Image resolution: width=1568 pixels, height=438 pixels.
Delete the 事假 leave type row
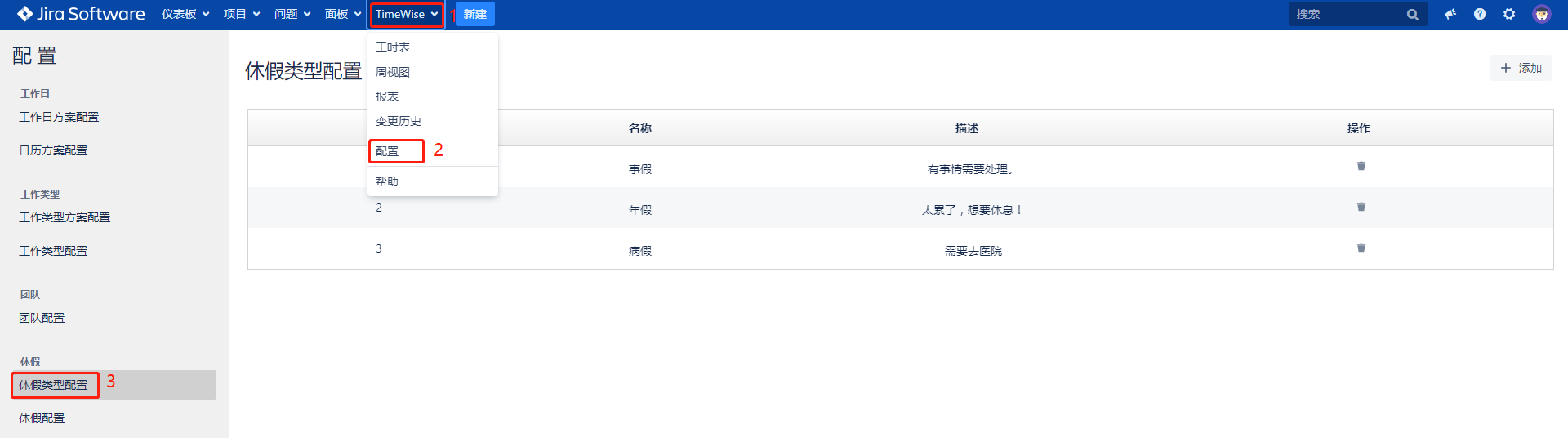pos(1361,166)
